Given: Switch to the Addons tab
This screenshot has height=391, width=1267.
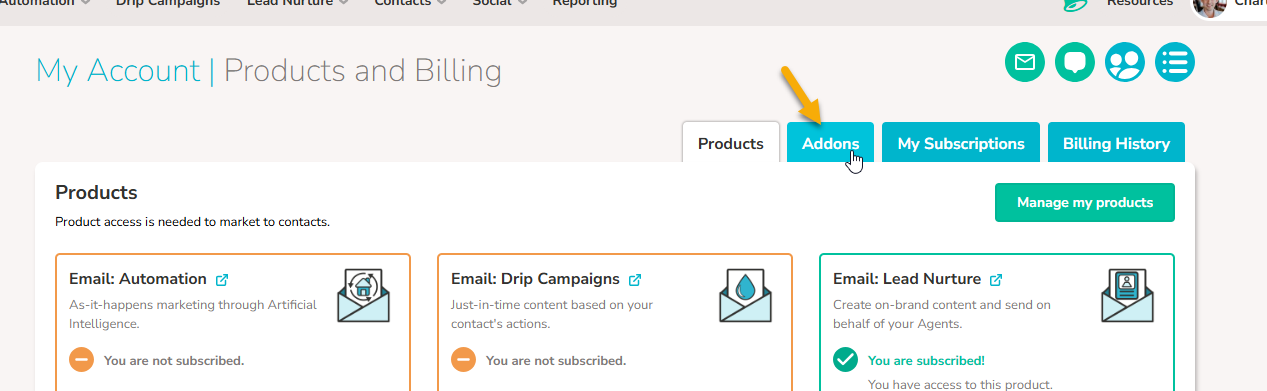Looking at the screenshot, I should tap(830, 143).
